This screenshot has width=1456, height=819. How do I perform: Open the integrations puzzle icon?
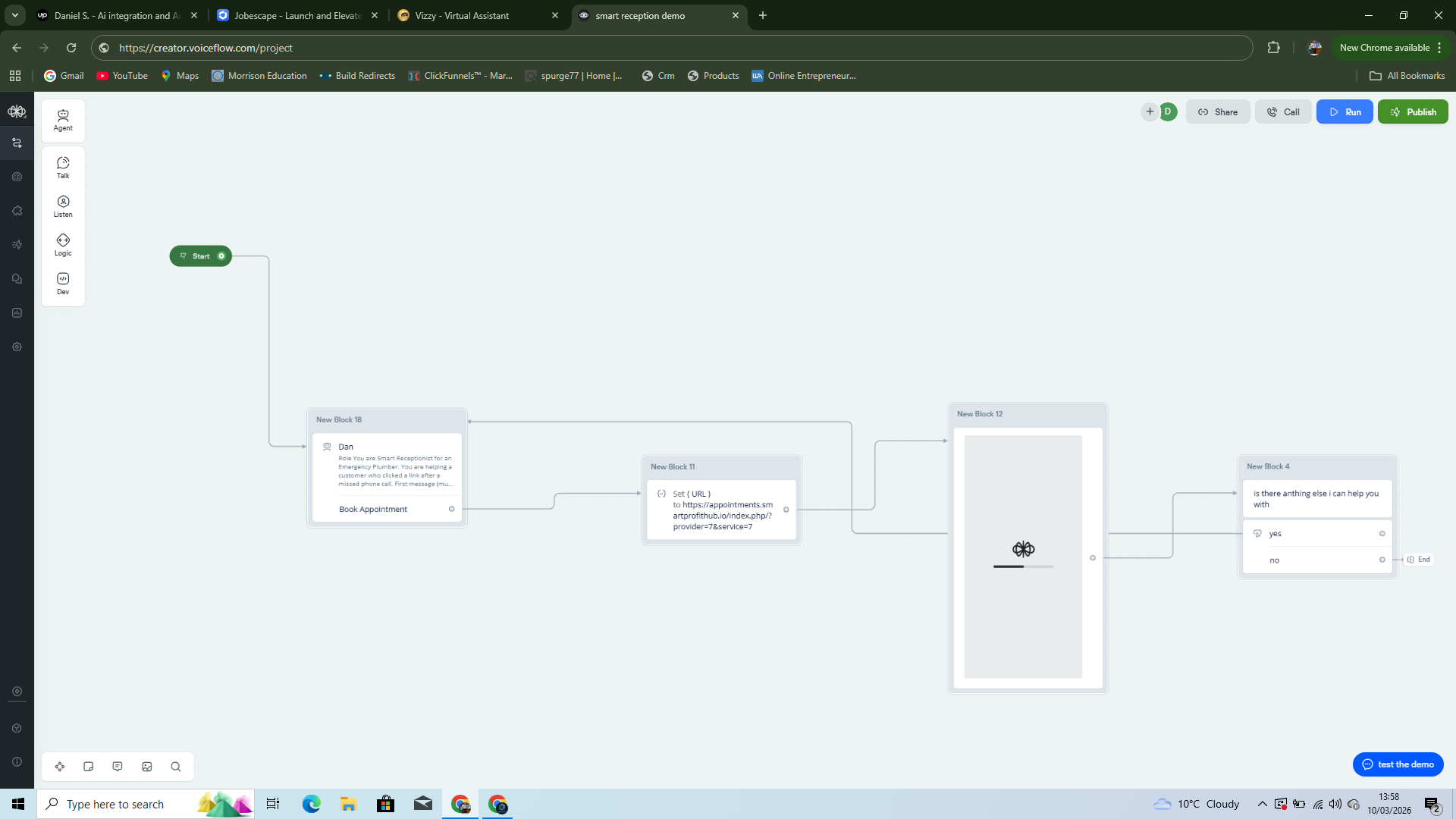click(17, 210)
